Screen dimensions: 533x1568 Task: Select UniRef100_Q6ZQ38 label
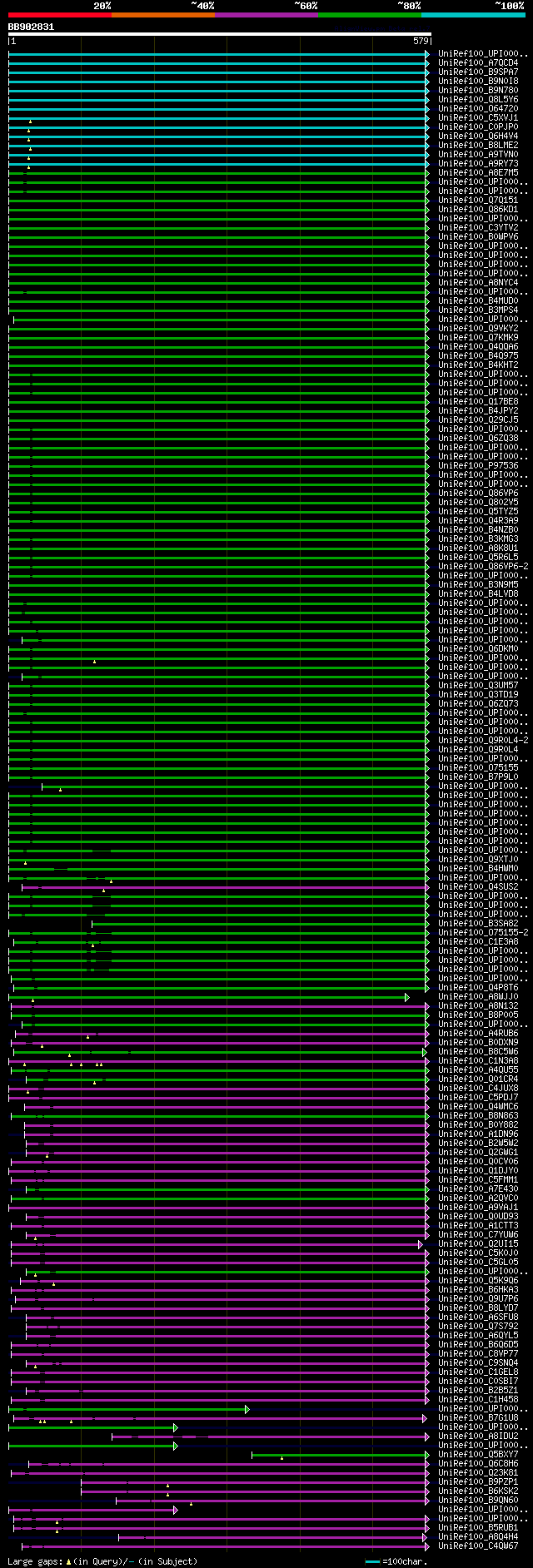tap(478, 439)
